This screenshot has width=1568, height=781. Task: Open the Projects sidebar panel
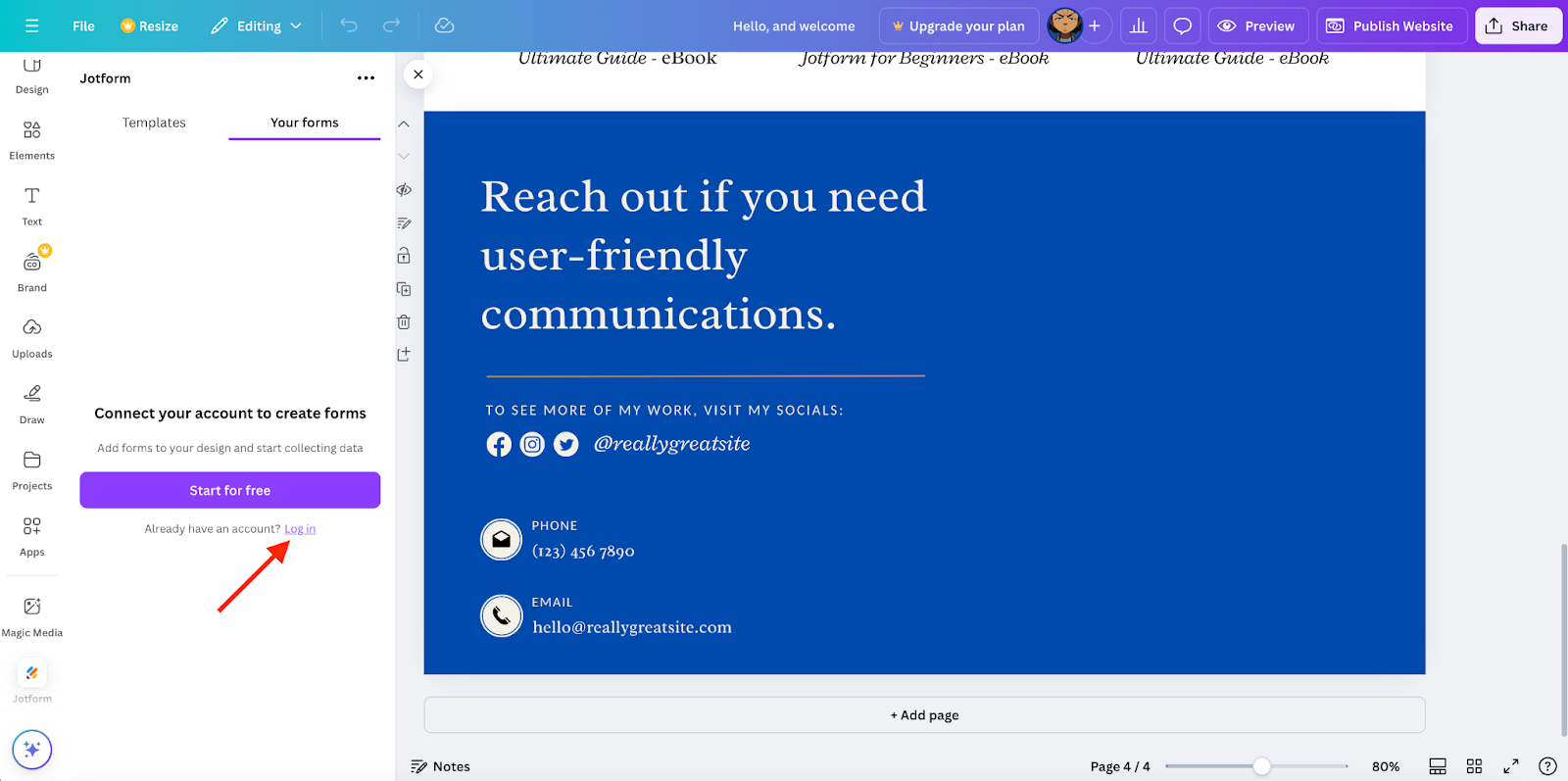pos(31,470)
